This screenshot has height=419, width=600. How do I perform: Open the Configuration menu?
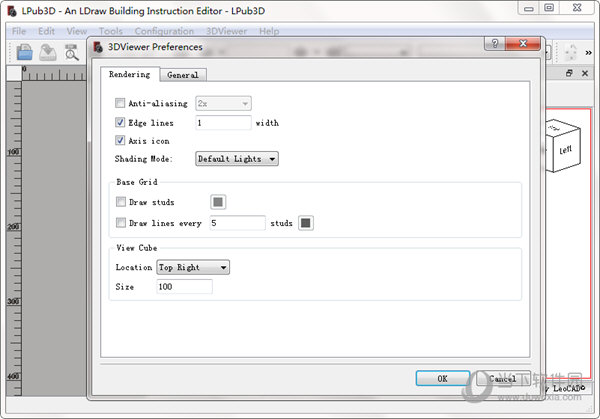pyautogui.click(x=164, y=31)
